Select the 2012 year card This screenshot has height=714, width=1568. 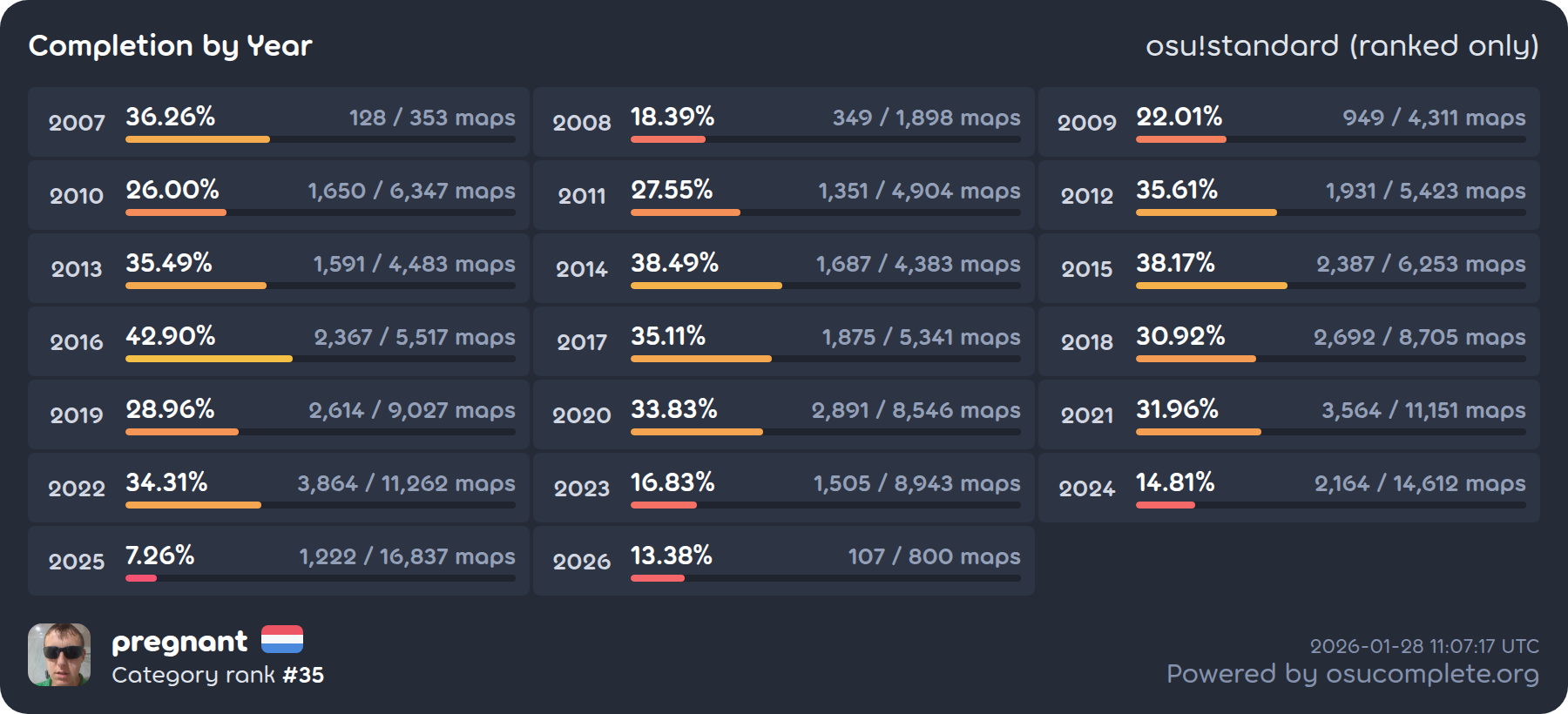coord(1288,195)
